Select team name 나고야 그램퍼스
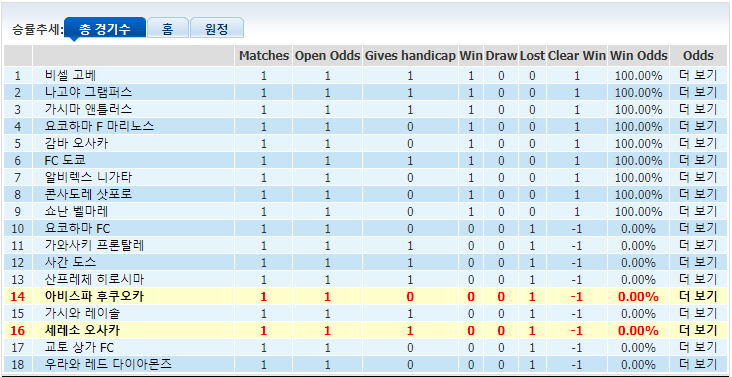Viewport: 732px width, 377px height. pyautogui.click(x=89, y=92)
